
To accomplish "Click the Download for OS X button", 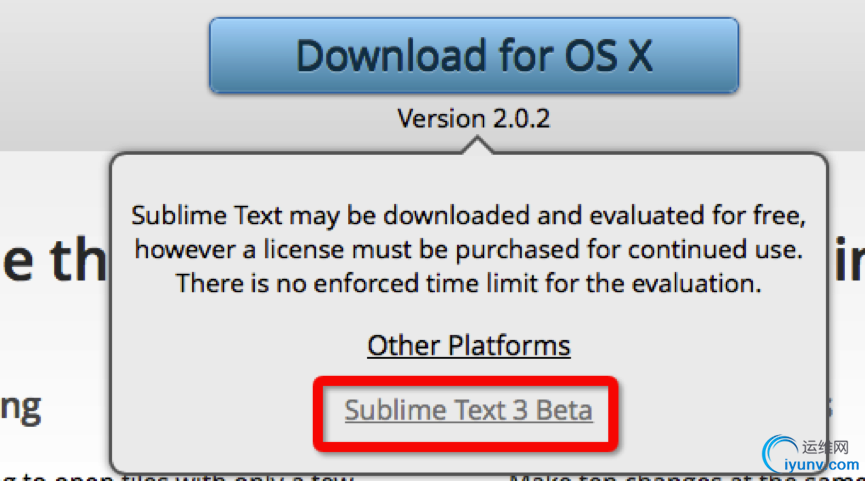I will coord(474,55).
